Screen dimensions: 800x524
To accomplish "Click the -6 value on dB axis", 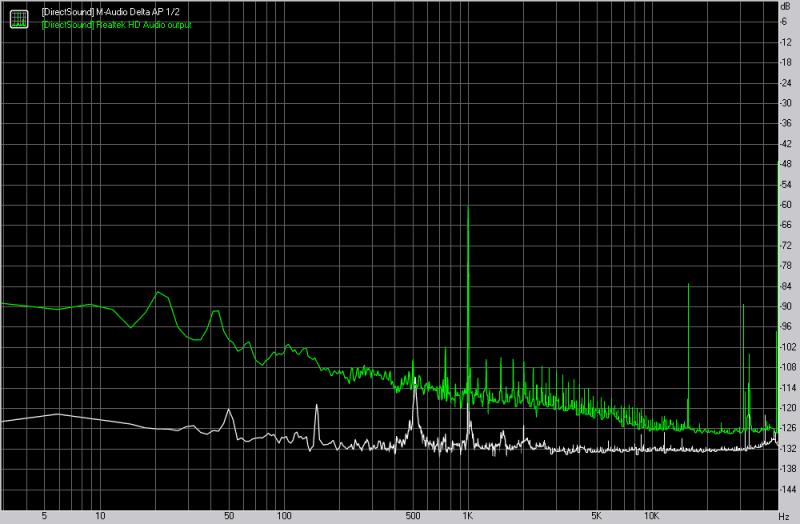I will 787,22.
